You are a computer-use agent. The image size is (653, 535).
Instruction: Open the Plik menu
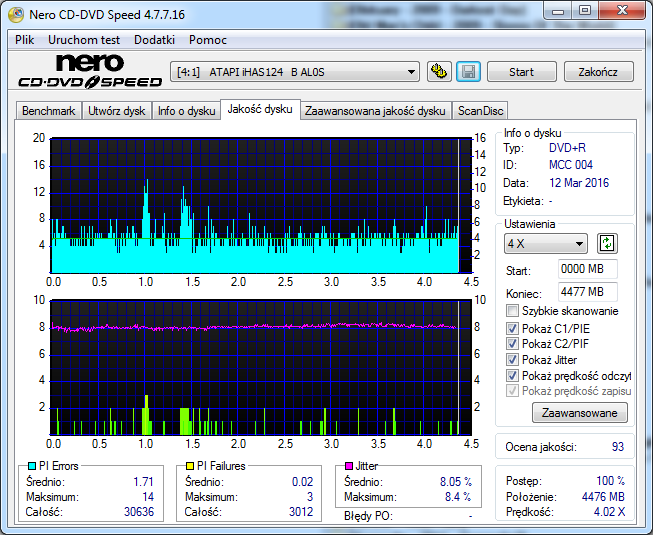pos(25,40)
